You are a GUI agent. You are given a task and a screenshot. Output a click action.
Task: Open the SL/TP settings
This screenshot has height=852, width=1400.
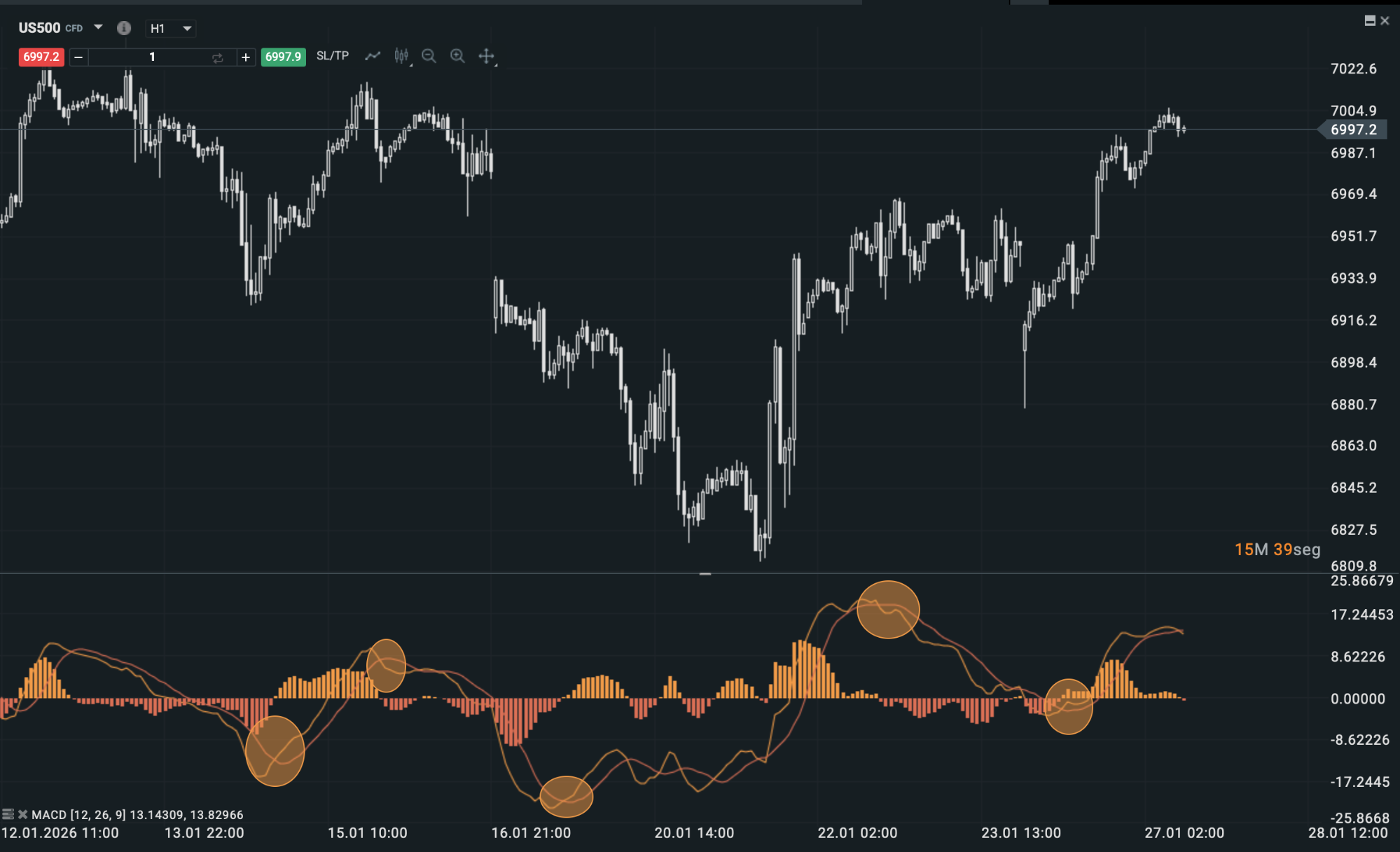point(331,55)
